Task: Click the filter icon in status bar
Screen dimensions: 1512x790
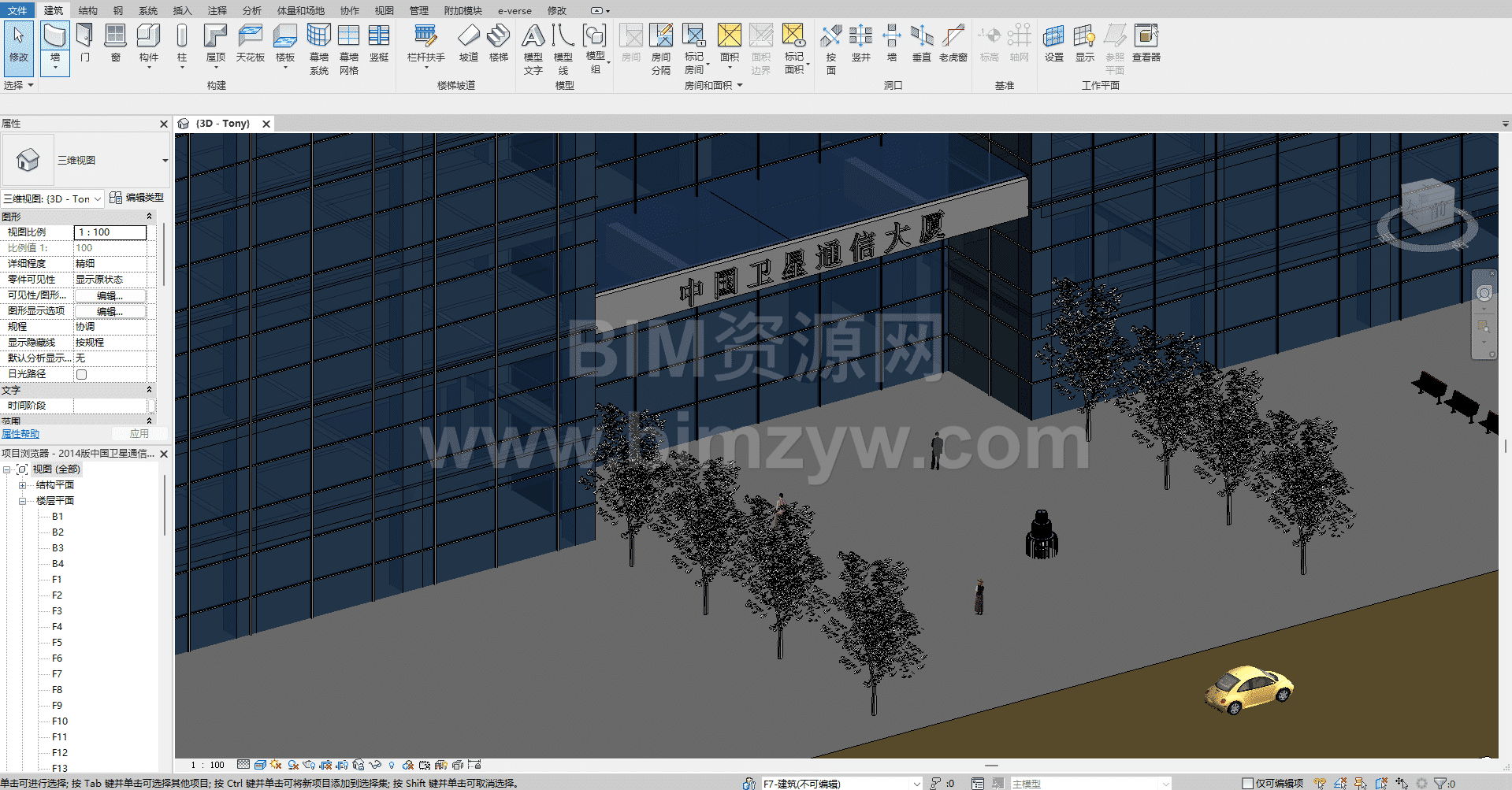Action: click(1440, 783)
